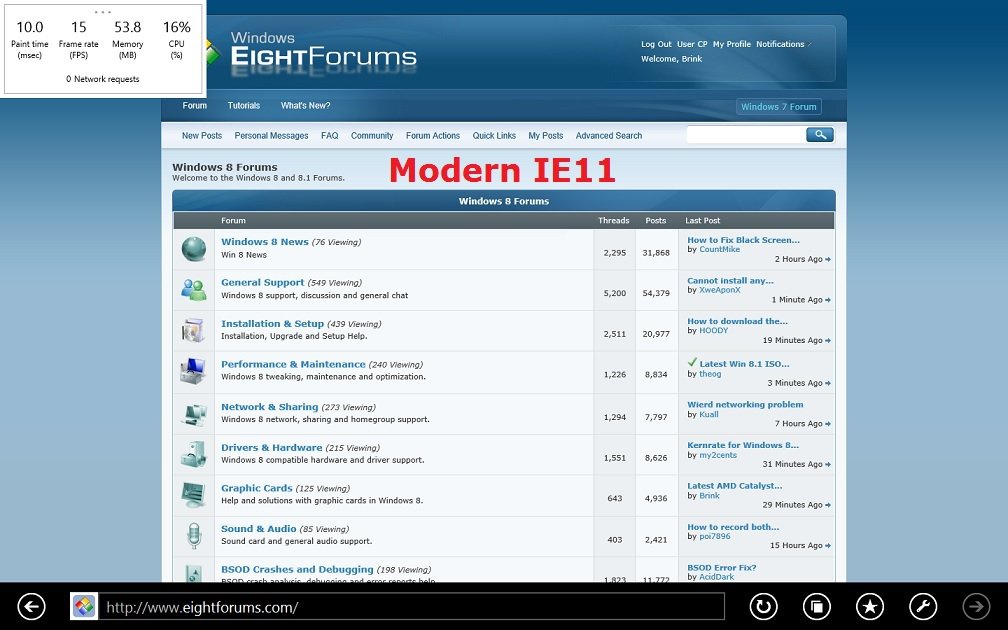Open the General Support forum link
1008x630 pixels.
(262, 283)
